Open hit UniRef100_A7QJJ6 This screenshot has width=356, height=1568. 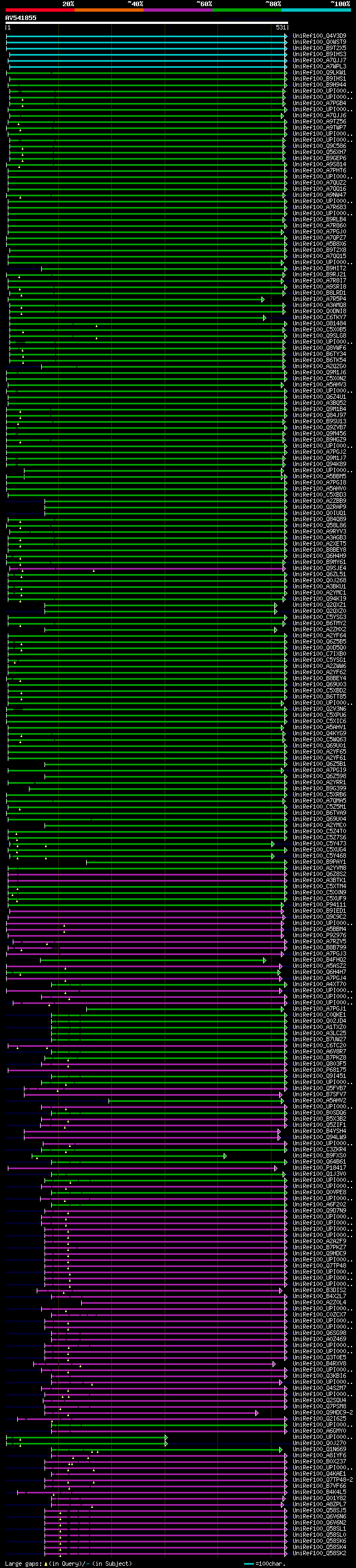pos(319,115)
